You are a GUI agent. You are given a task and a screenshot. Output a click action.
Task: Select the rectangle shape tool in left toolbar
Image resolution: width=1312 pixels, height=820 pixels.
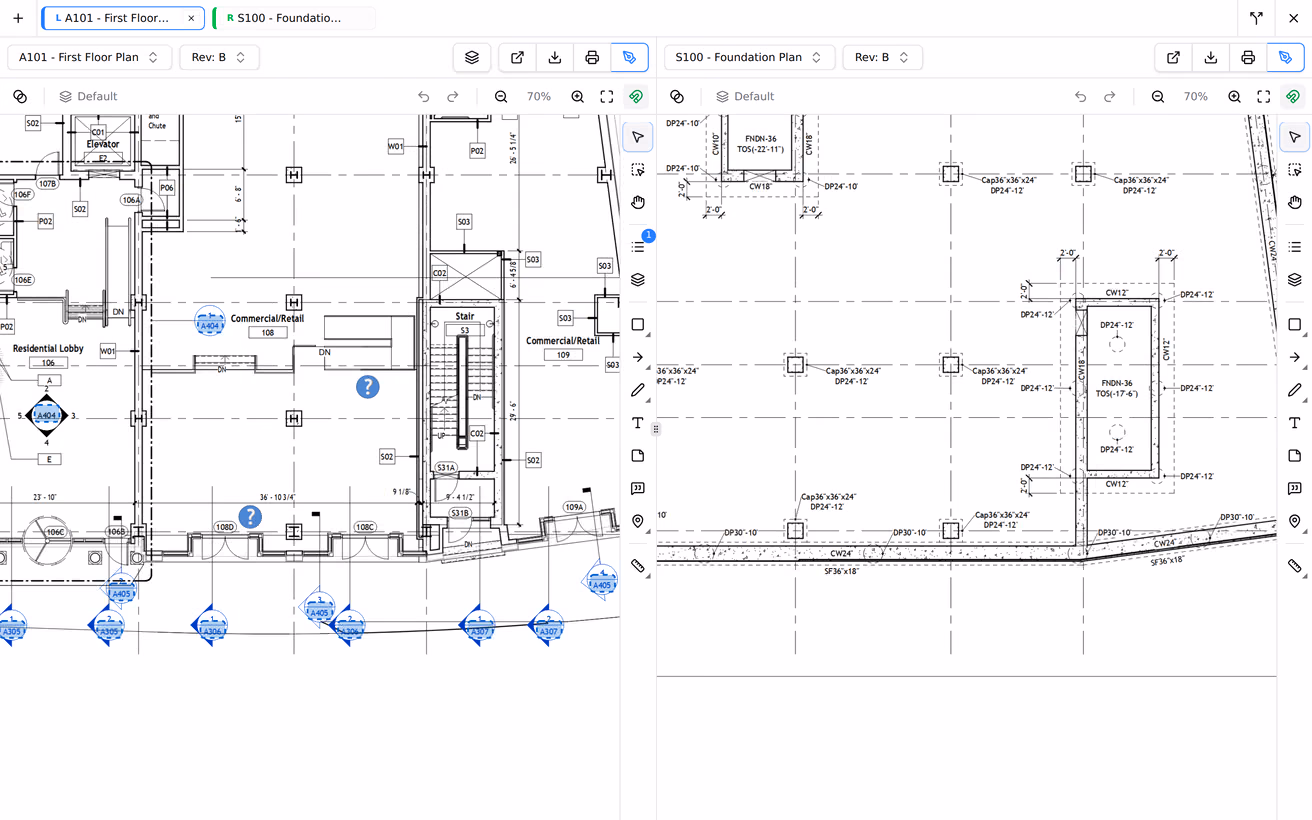tap(638, 325)
